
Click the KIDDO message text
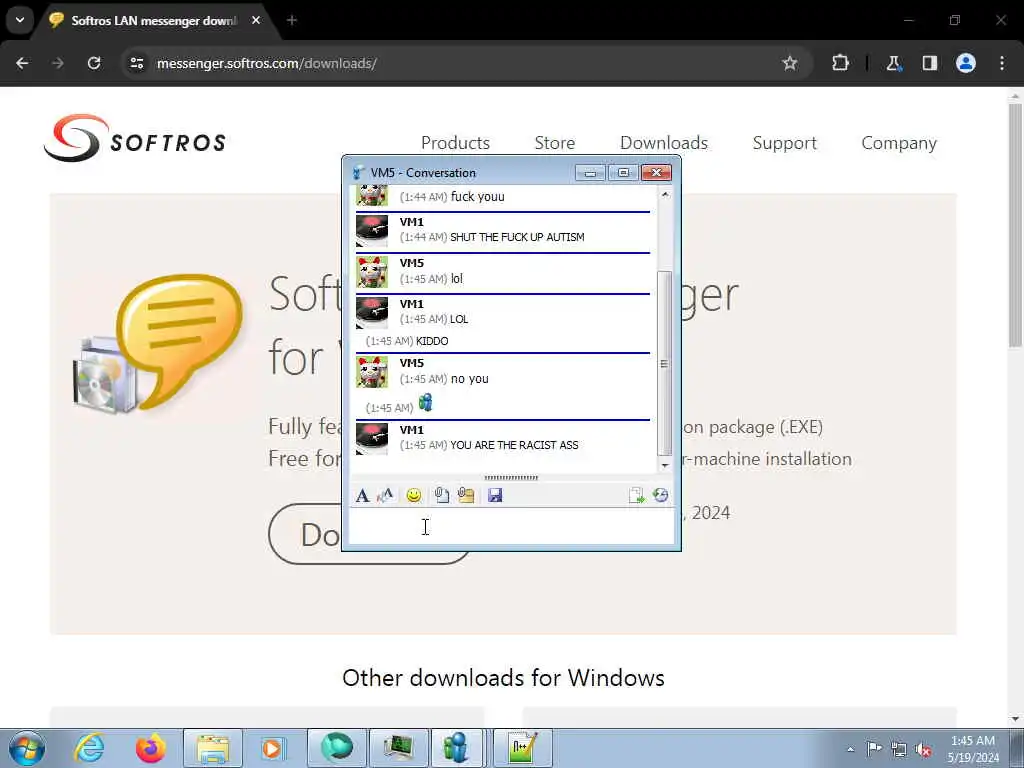coord(432,341)
